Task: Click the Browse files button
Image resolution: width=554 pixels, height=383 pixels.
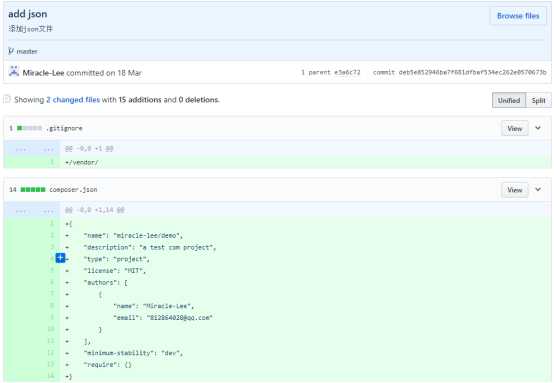Action: (518, 16)
